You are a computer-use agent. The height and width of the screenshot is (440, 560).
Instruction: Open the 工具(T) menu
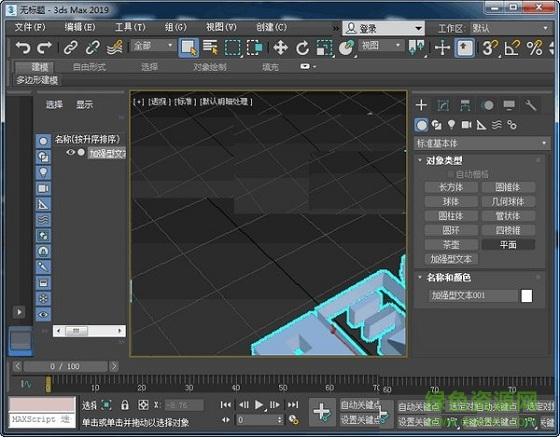tap(130, 27)
